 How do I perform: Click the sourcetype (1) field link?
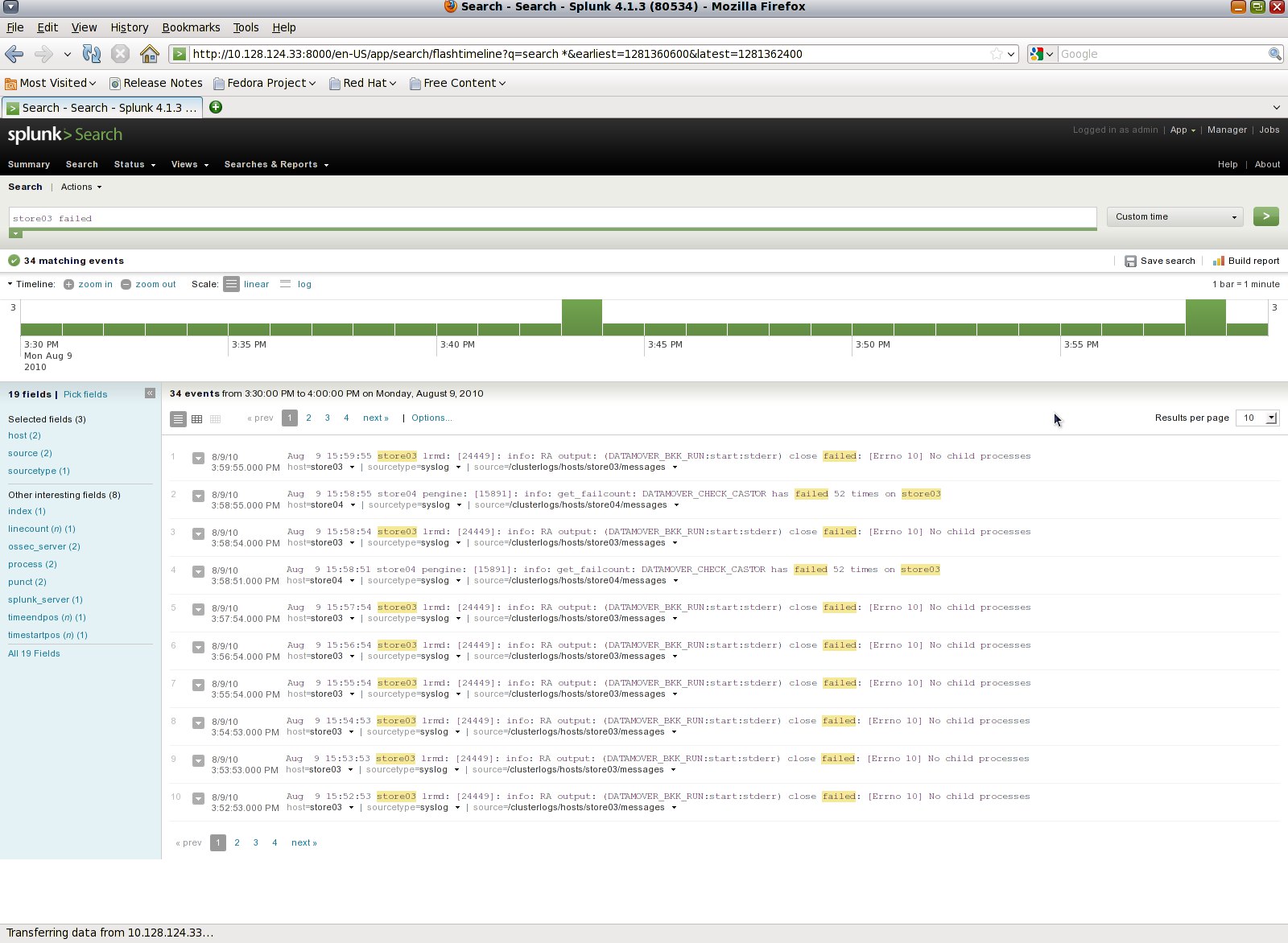[x=39, y=471]
